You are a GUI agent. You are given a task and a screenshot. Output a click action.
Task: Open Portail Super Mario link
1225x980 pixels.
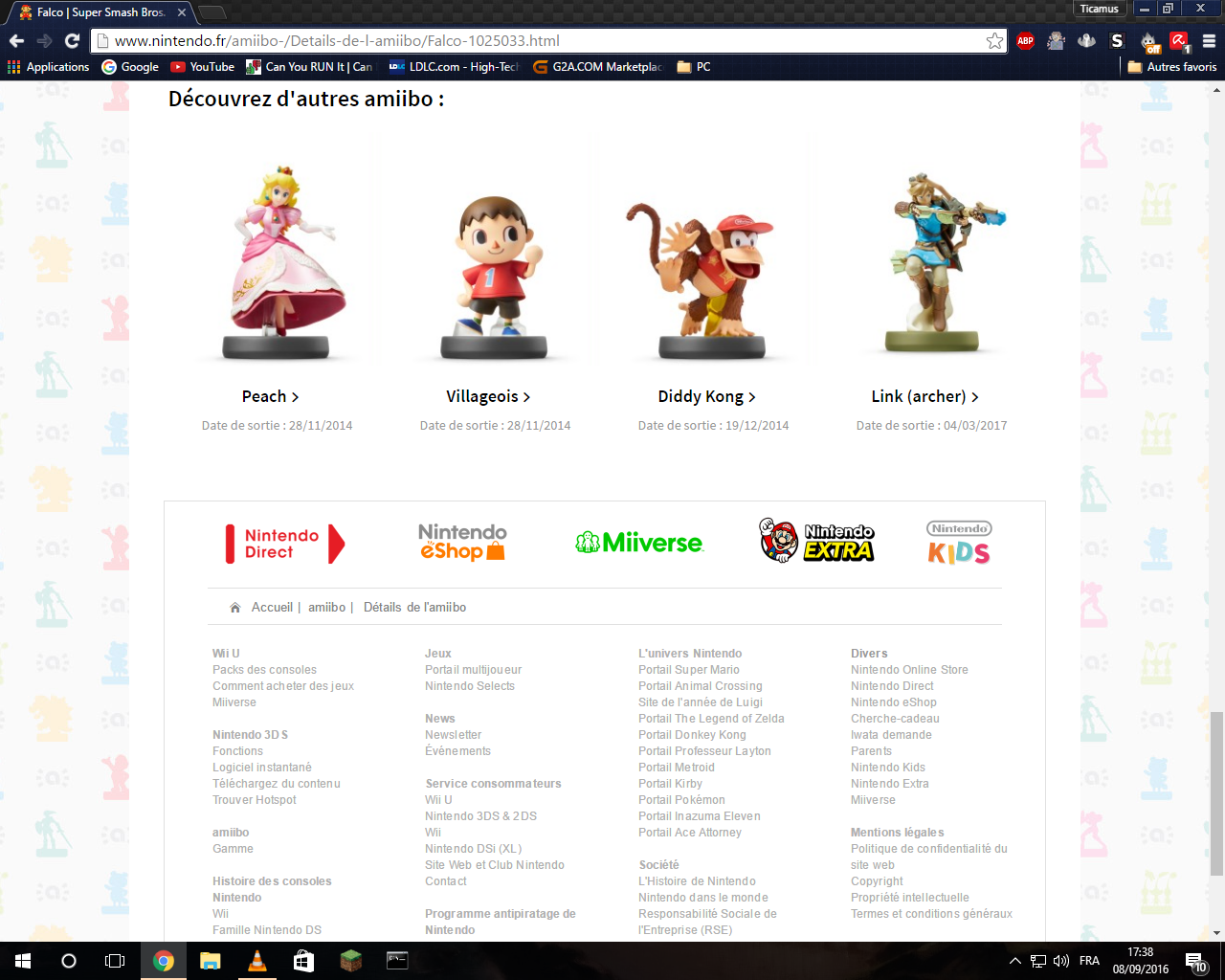(x=689, y=670)
